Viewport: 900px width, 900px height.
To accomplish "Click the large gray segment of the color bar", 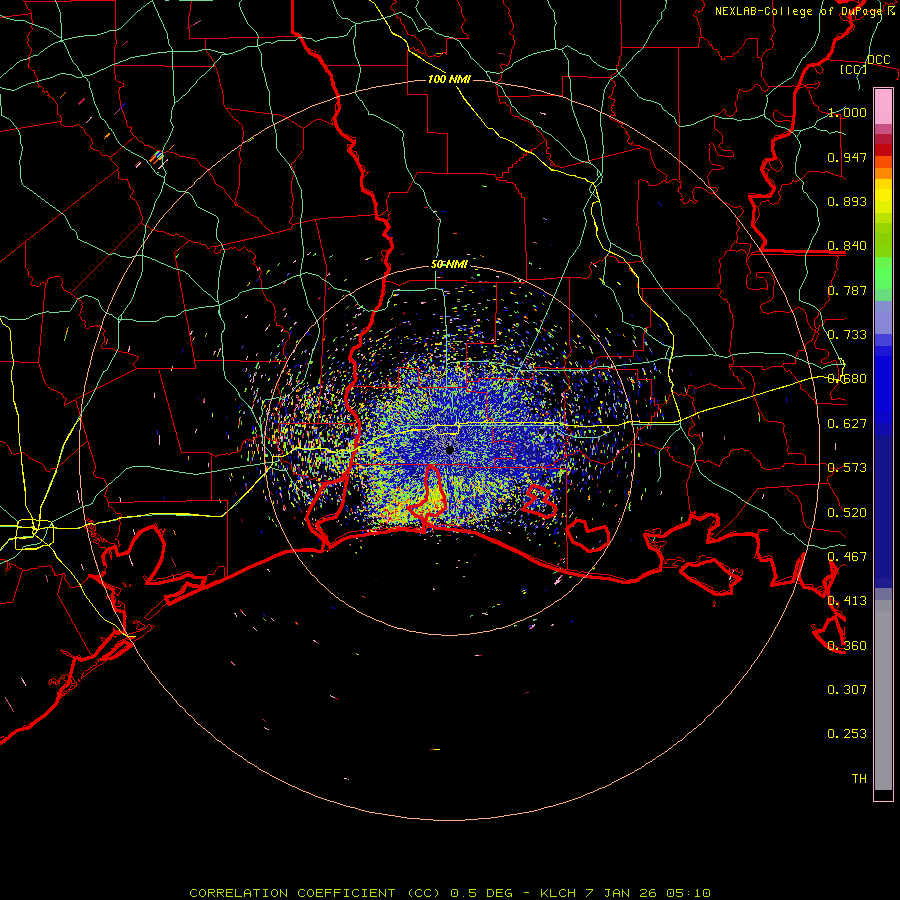I will [x=883, y=695].
